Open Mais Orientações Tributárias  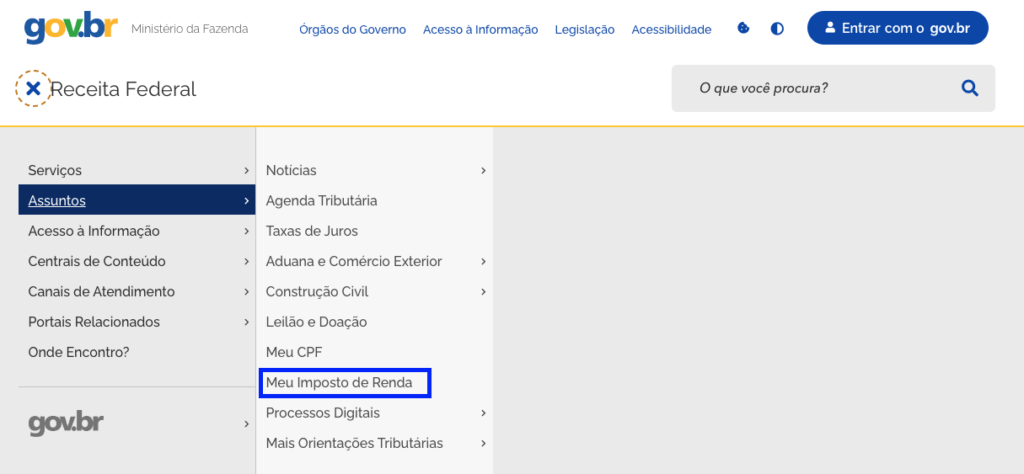point(355,443)
